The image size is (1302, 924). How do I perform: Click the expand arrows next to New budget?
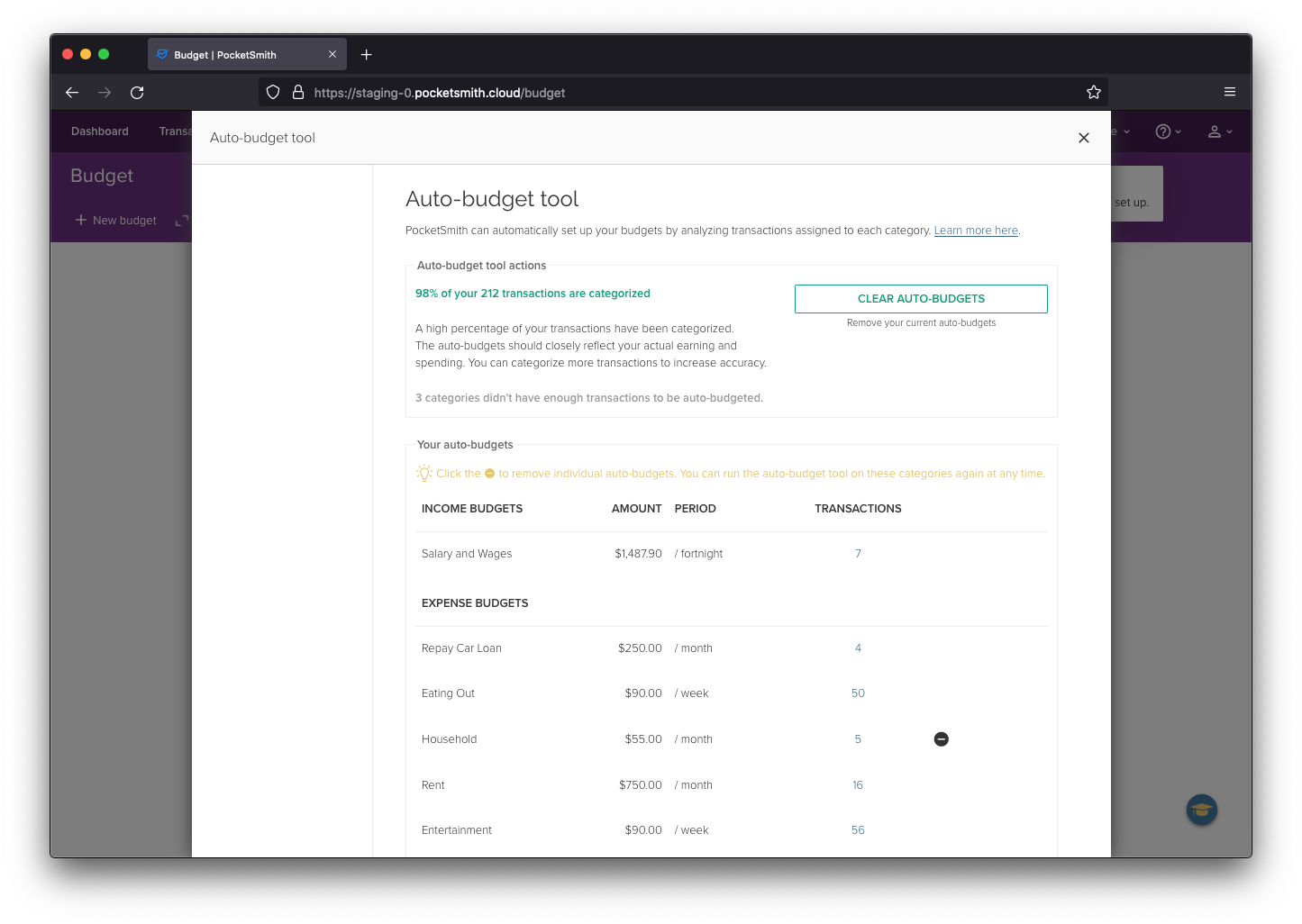181,220
